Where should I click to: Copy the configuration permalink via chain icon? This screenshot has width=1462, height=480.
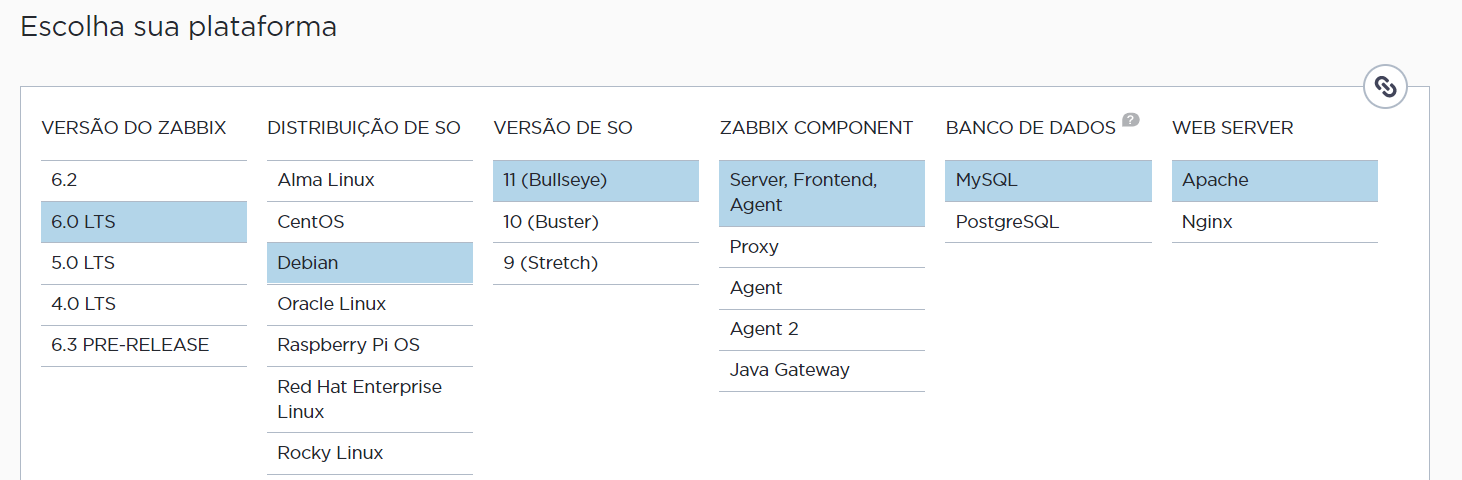click(x=1385, y=87)
